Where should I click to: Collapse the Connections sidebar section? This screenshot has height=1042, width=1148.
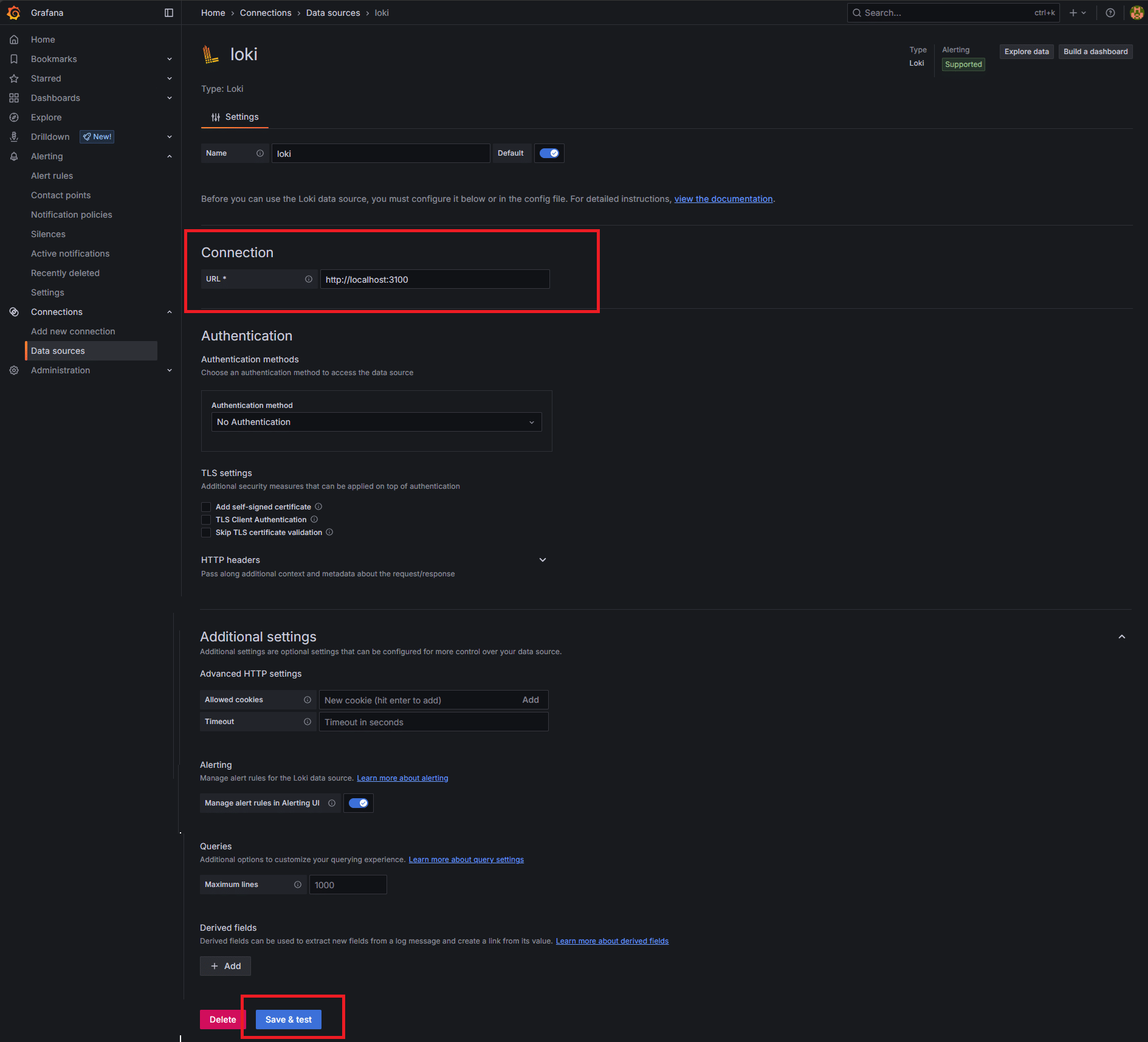point(170,312)
